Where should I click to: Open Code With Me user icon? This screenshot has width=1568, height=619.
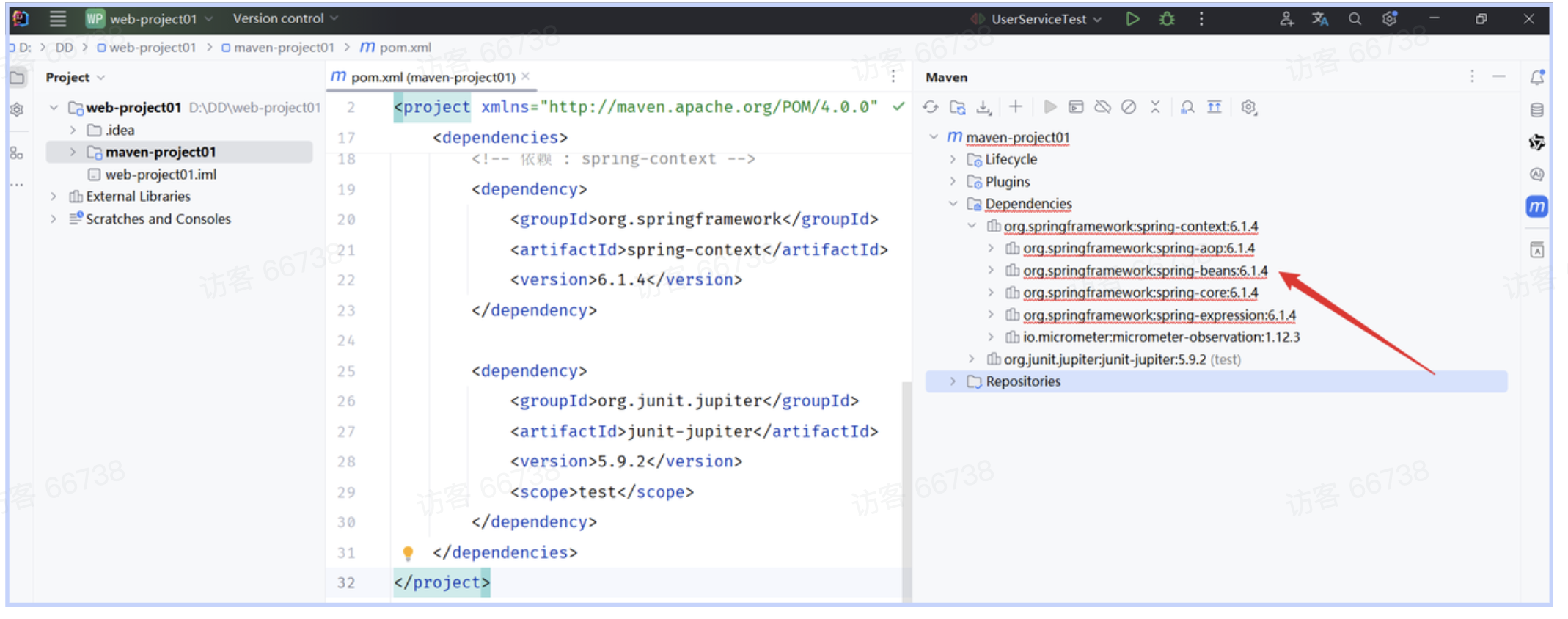coord(1286,19)
